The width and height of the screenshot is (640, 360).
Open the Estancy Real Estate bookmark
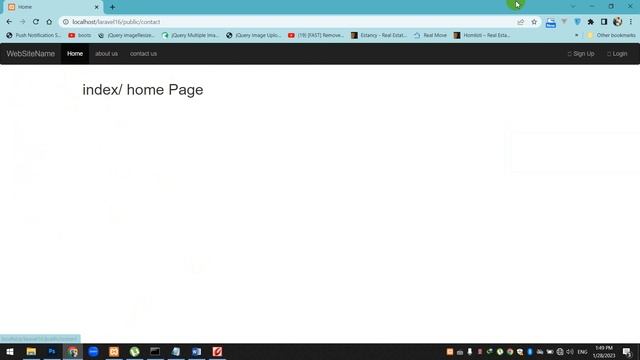coord(379,36)
